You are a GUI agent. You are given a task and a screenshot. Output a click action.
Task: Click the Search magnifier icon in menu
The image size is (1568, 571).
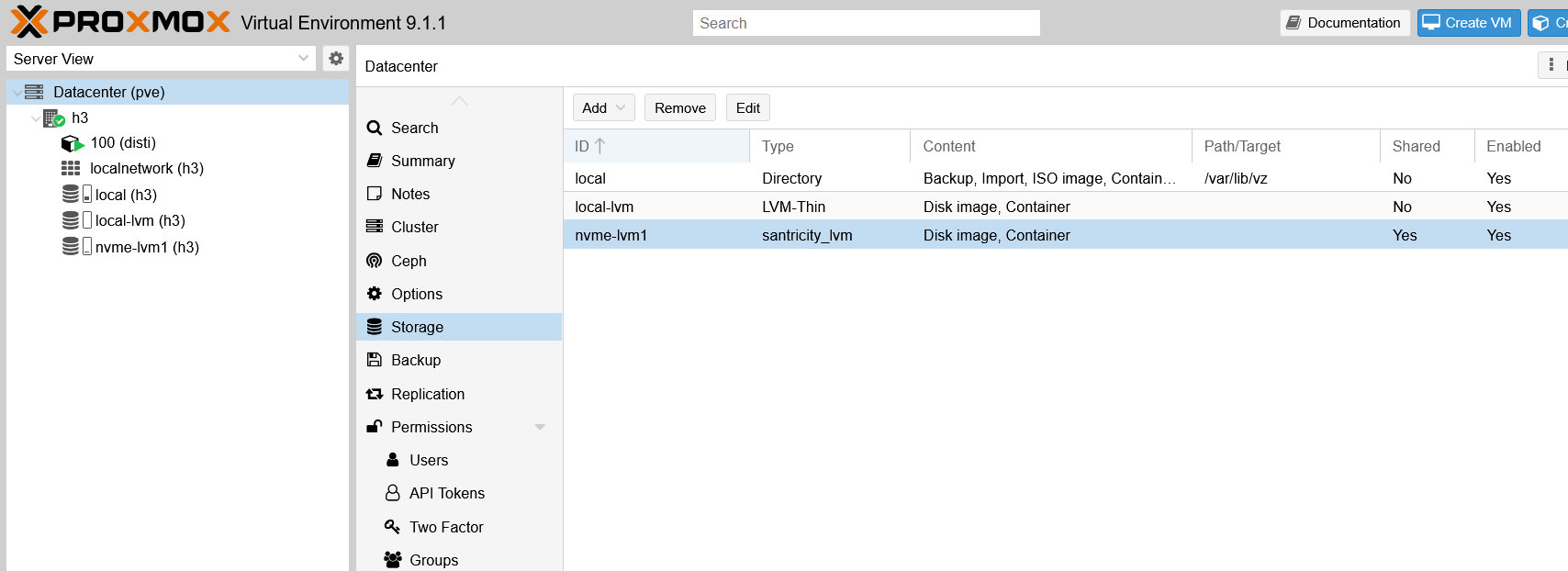point(375,128)
